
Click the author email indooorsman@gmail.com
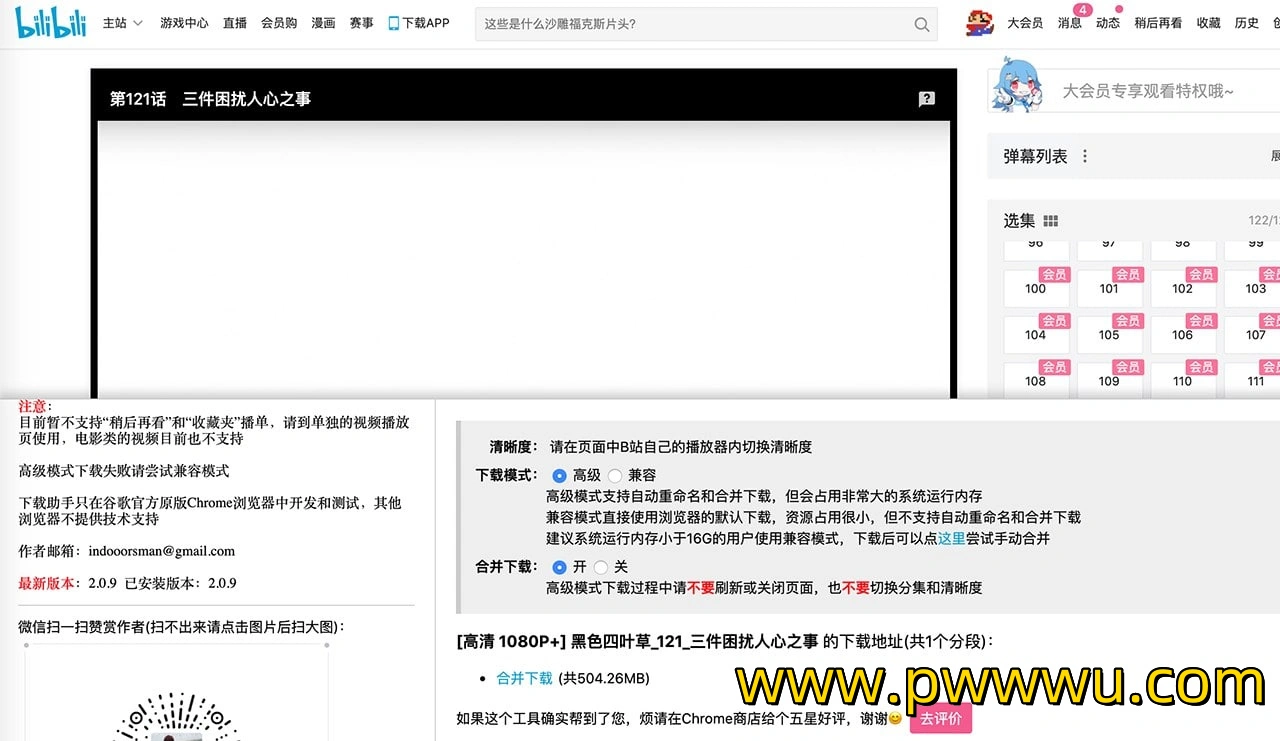(x=161, y=551)
